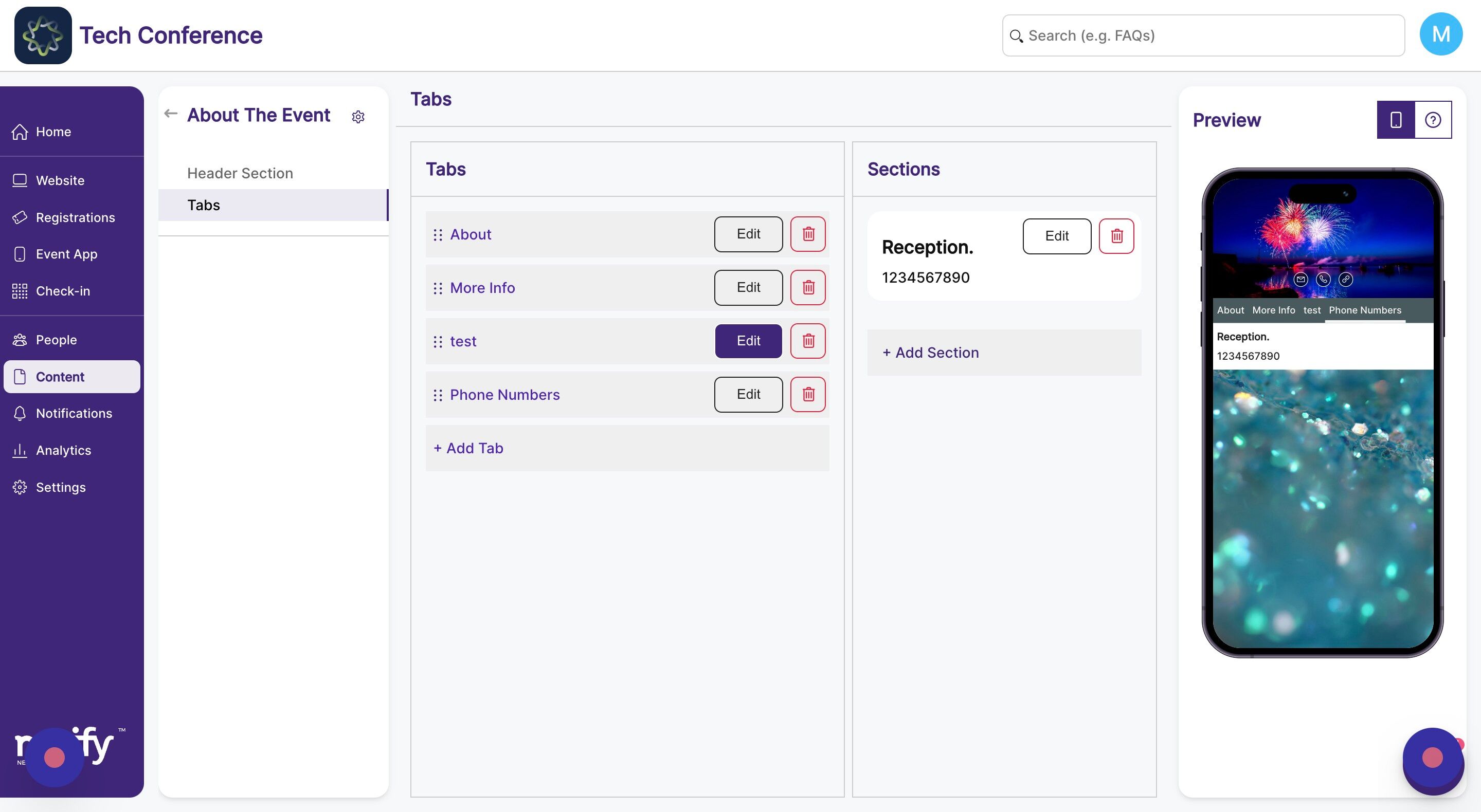Click Add Section in the Sections panel
Screen dimensions: 1481x812
(931, 352)
